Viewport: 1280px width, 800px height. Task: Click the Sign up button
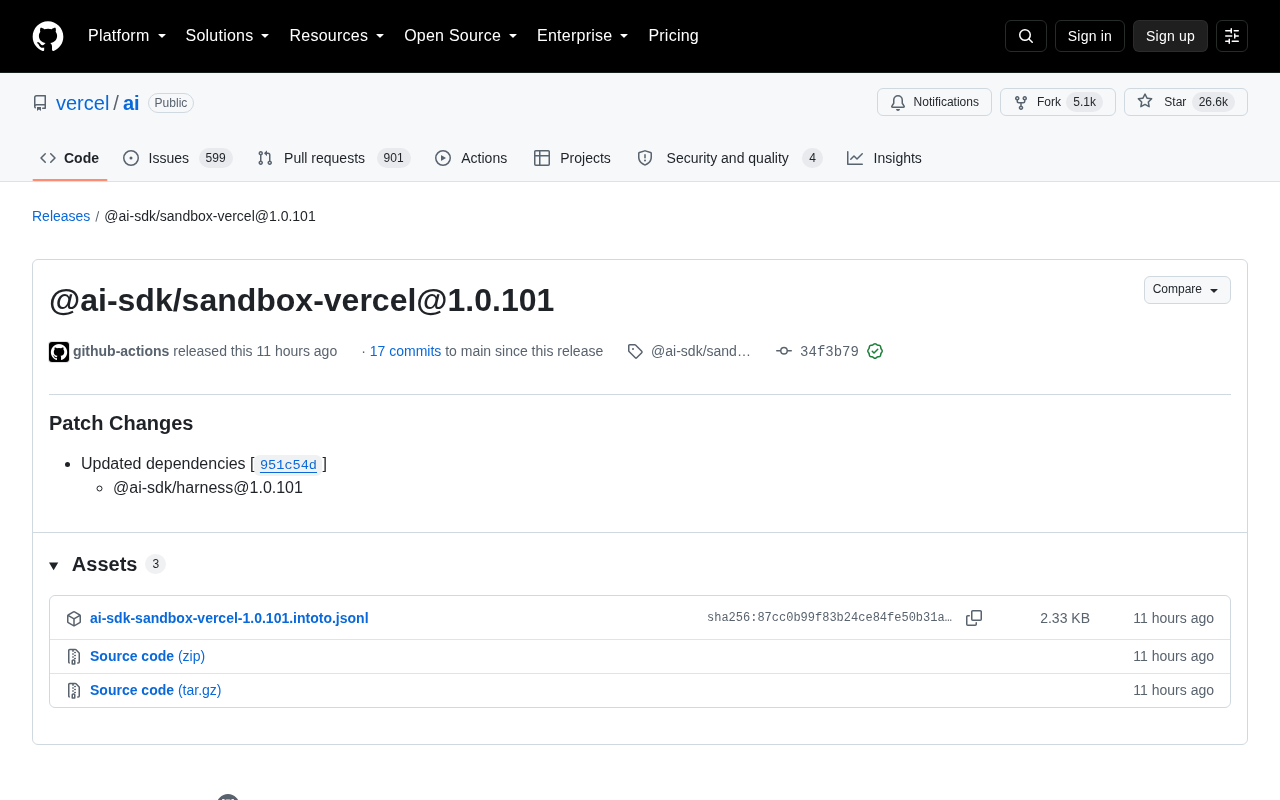(1170, 36)
